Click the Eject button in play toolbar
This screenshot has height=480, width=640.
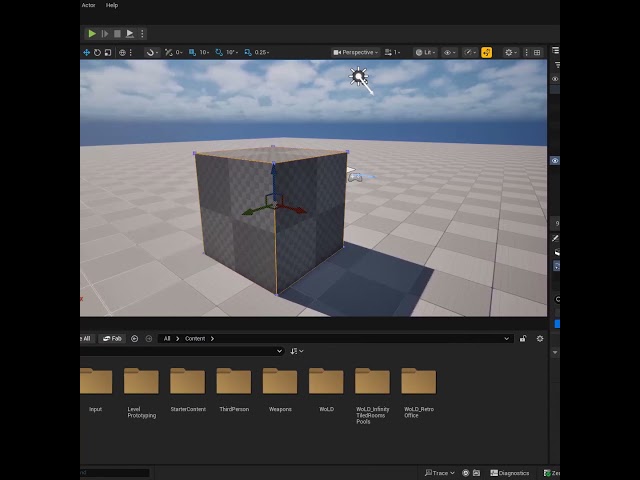point(130,33)
